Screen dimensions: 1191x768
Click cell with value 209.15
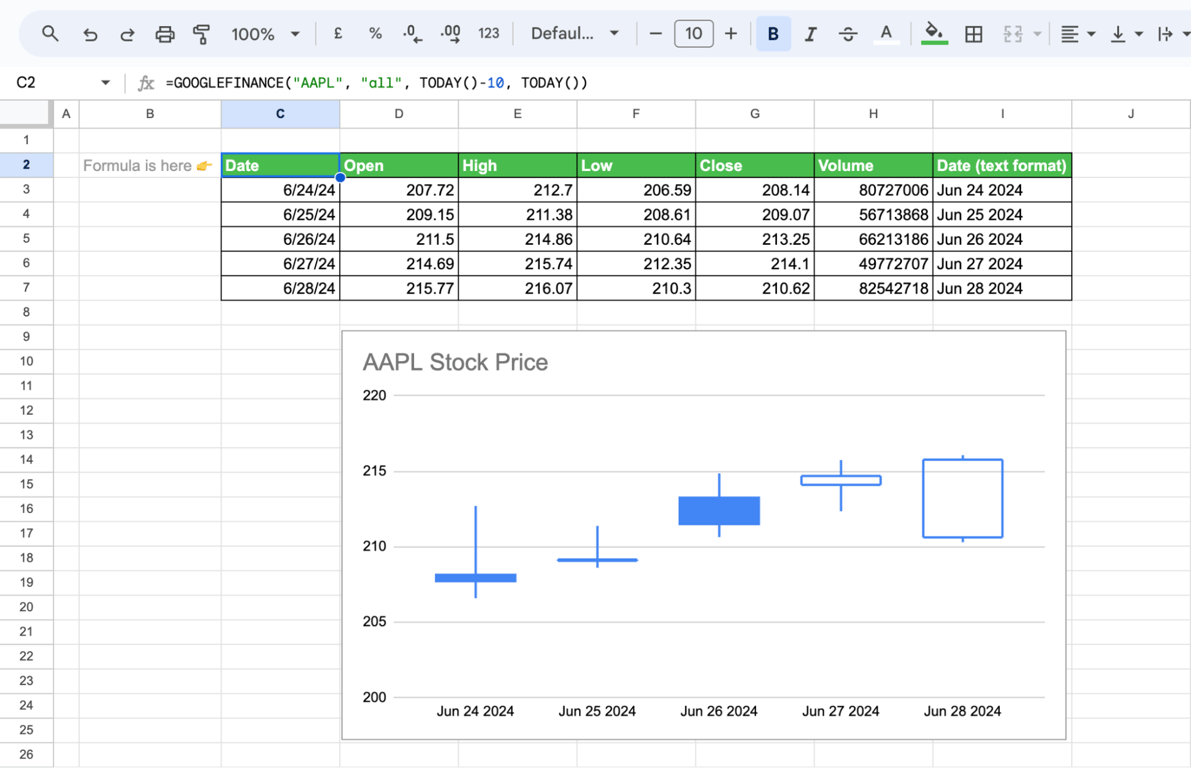[x=399, y=214]
